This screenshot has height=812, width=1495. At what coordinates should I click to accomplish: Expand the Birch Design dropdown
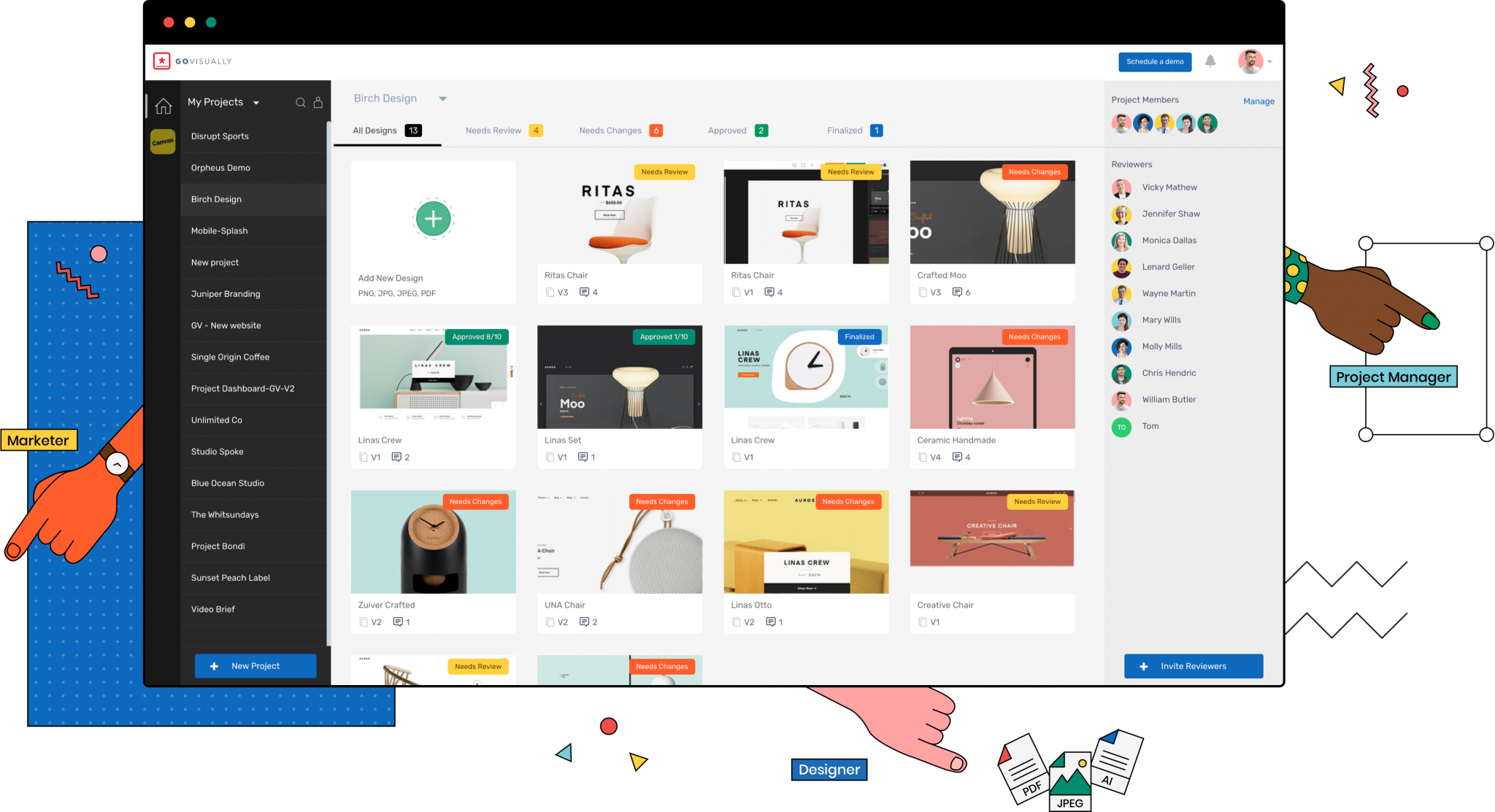click(x=444, y=97)
